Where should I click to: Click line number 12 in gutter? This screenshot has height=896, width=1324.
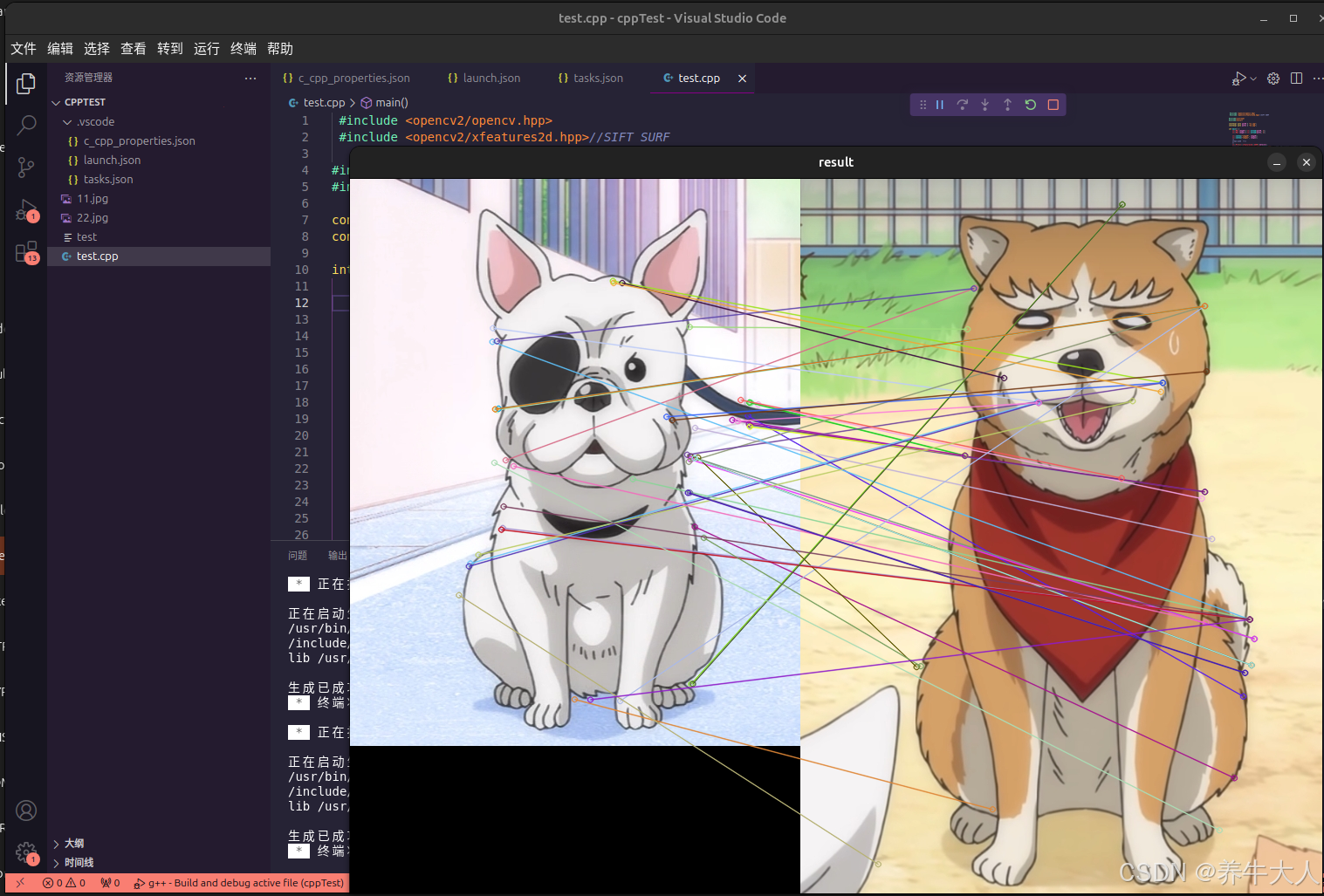coord(302,303)
